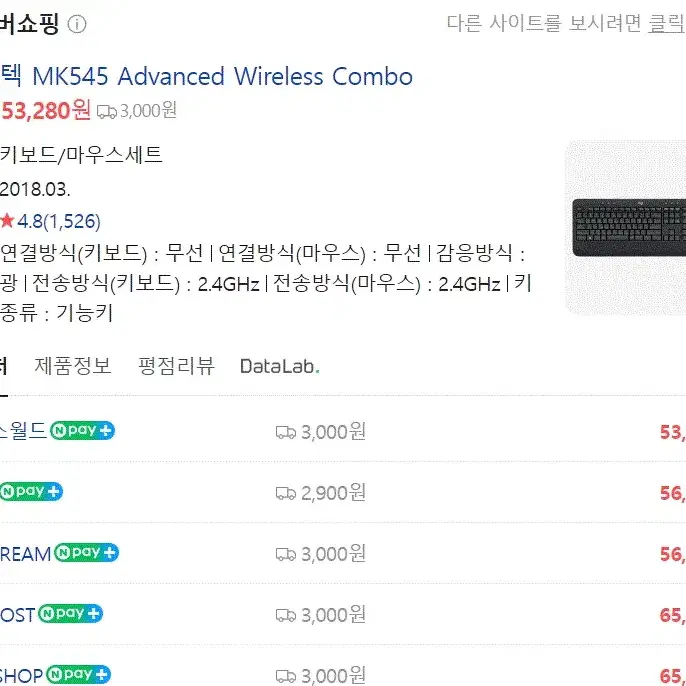Click the Npay+ badge next to REAM
Screen dimensions: 686x686
(86, 553)
